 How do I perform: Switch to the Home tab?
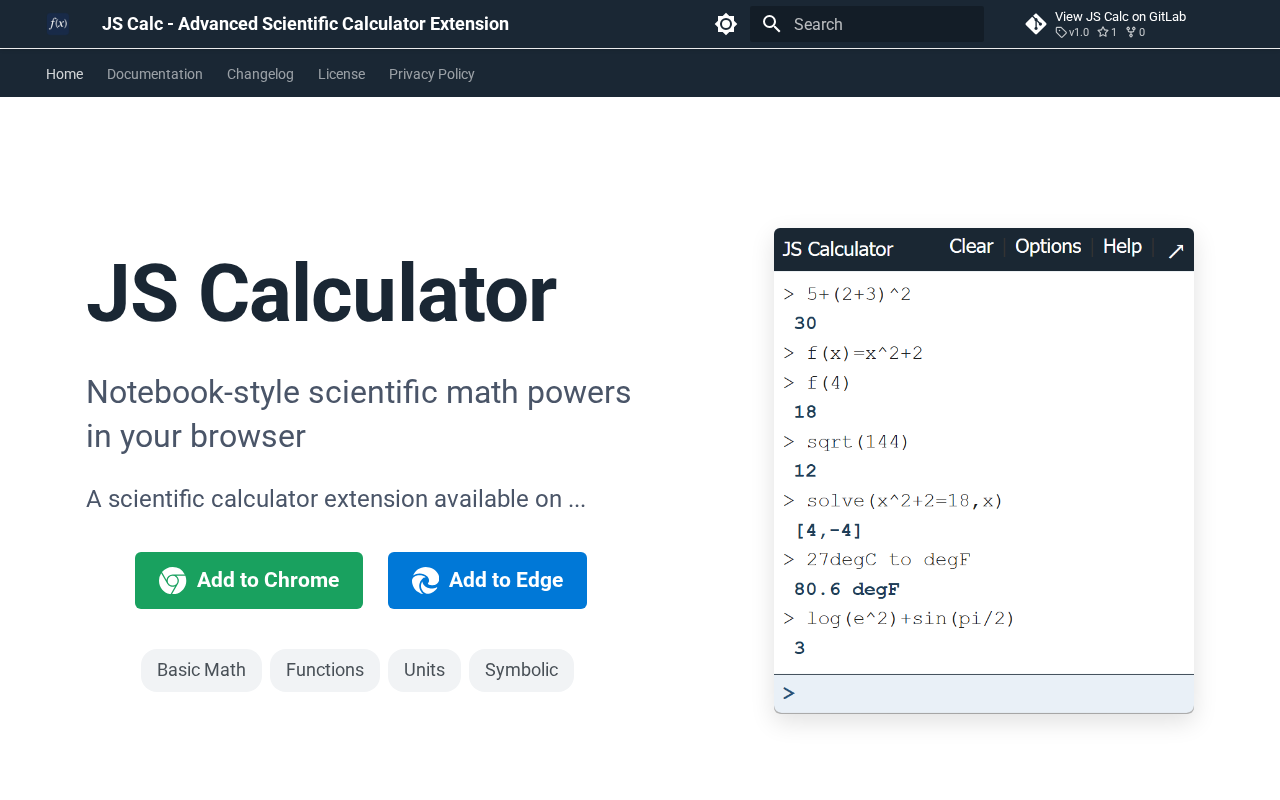pos(64,74)
